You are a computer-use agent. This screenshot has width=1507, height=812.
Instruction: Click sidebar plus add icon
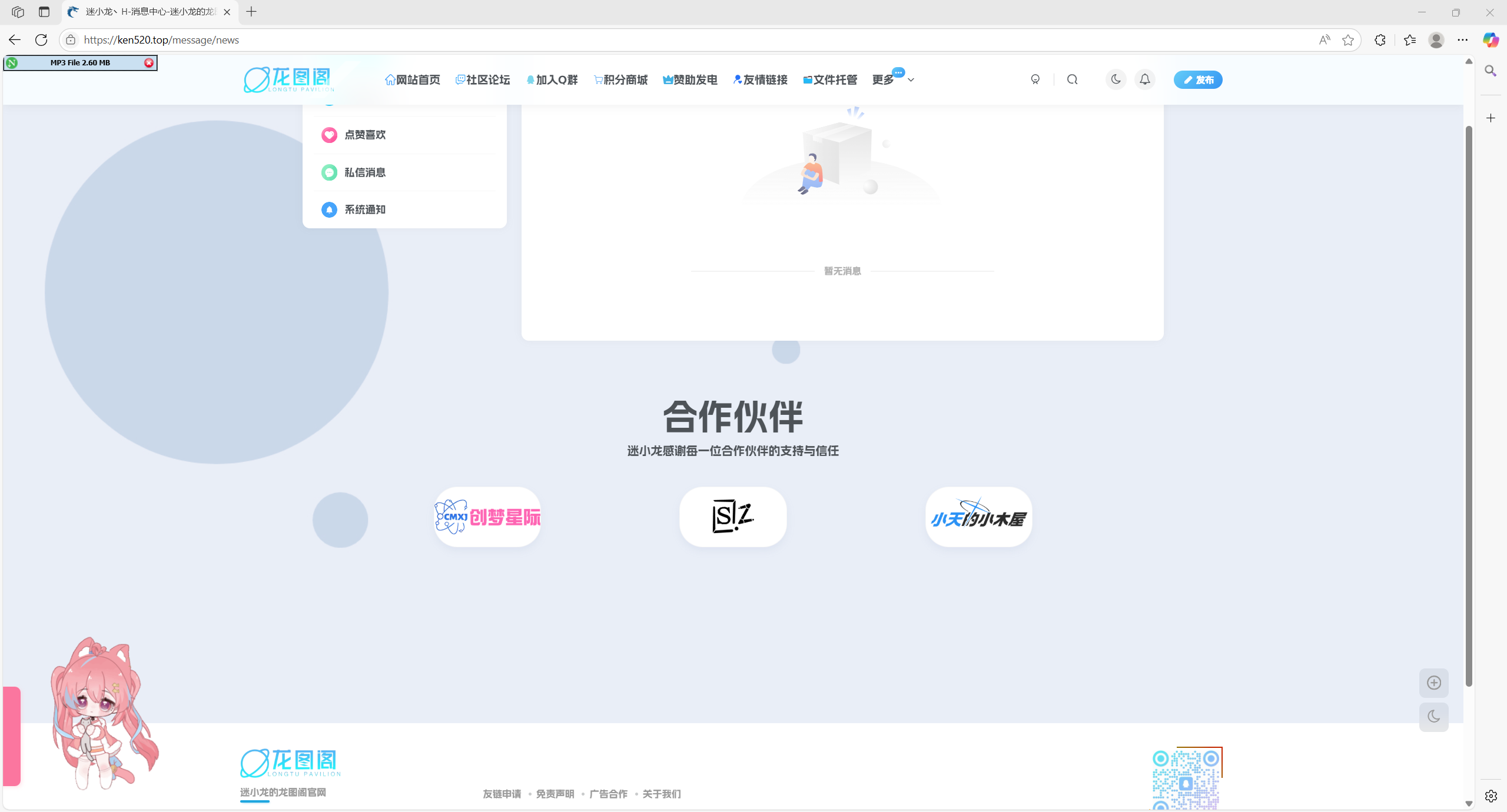click(x=1491, y=118)
